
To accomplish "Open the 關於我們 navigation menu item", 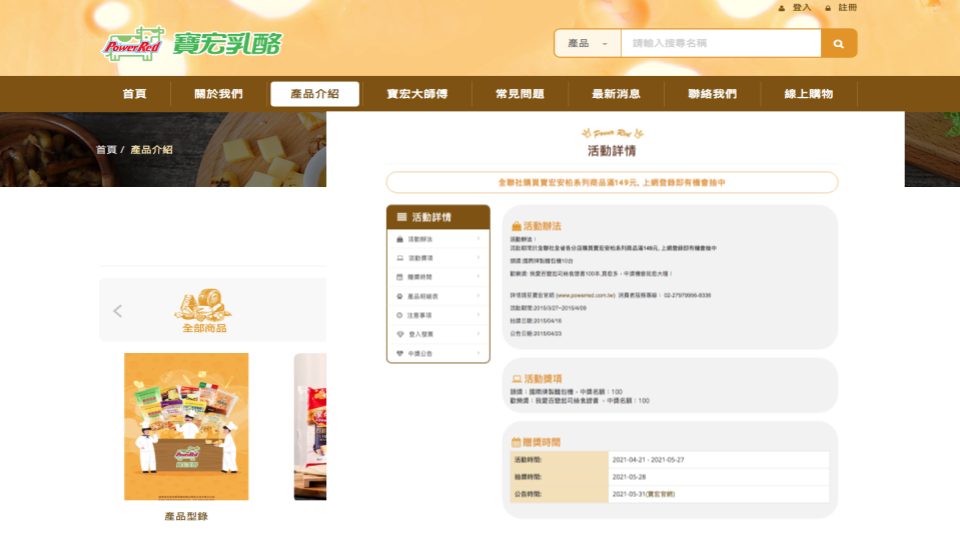I will click(x=219, y=94).
